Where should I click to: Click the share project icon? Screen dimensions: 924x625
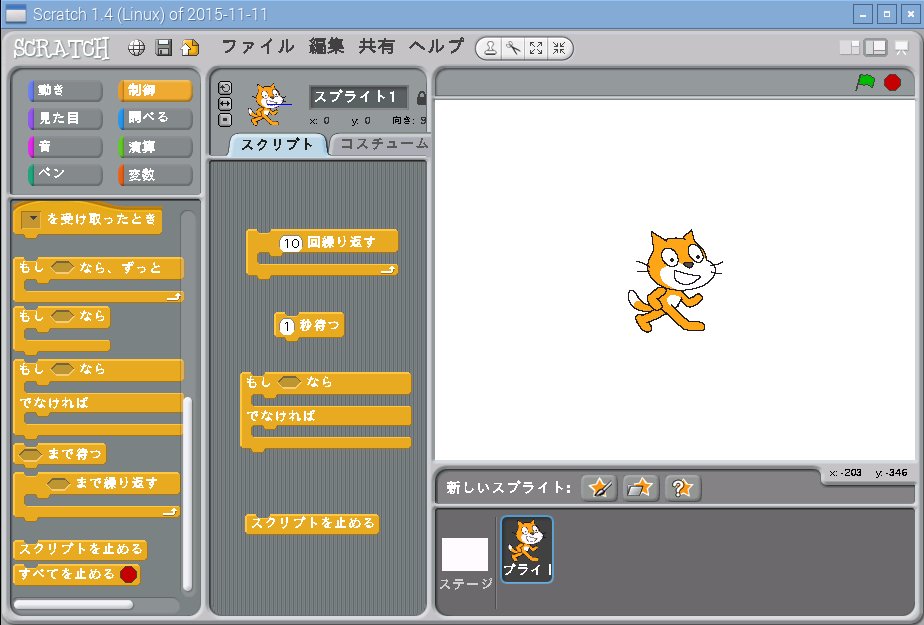(190, 48)
